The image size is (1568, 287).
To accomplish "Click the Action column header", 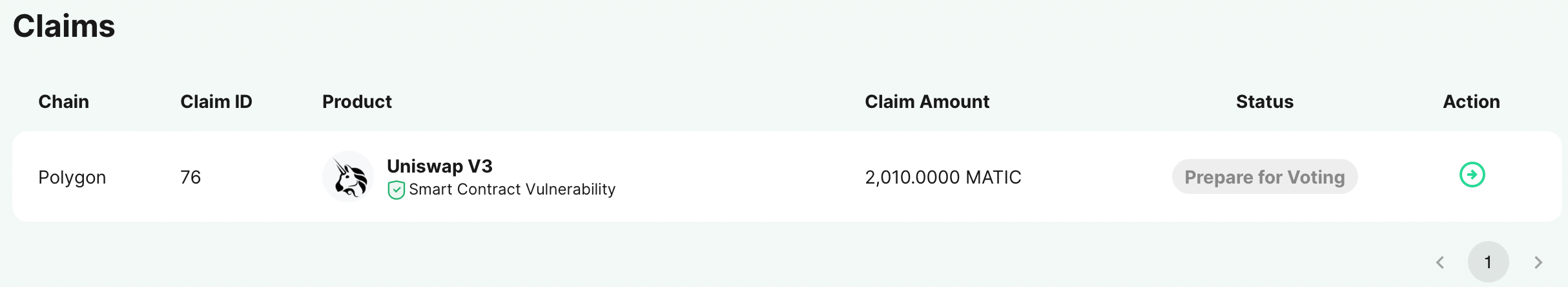I will [x=1471, y=101].
